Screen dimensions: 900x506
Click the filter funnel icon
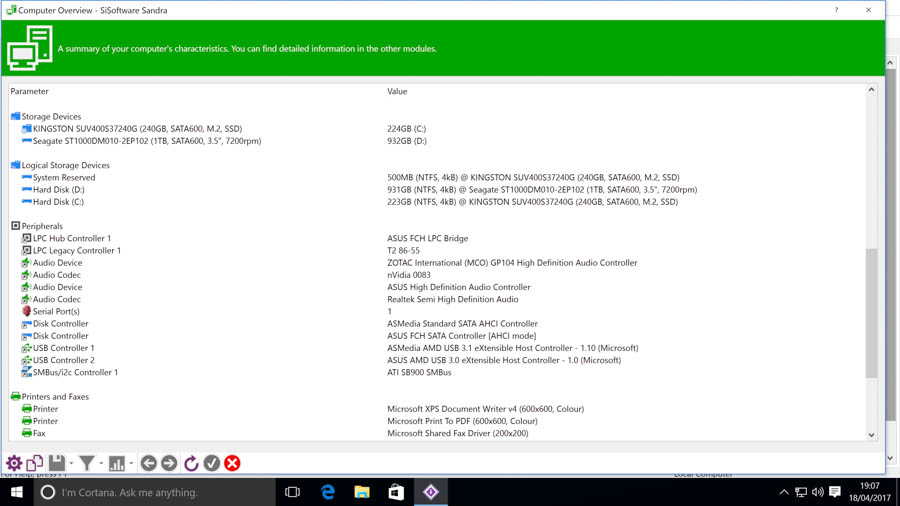[87, 463]
